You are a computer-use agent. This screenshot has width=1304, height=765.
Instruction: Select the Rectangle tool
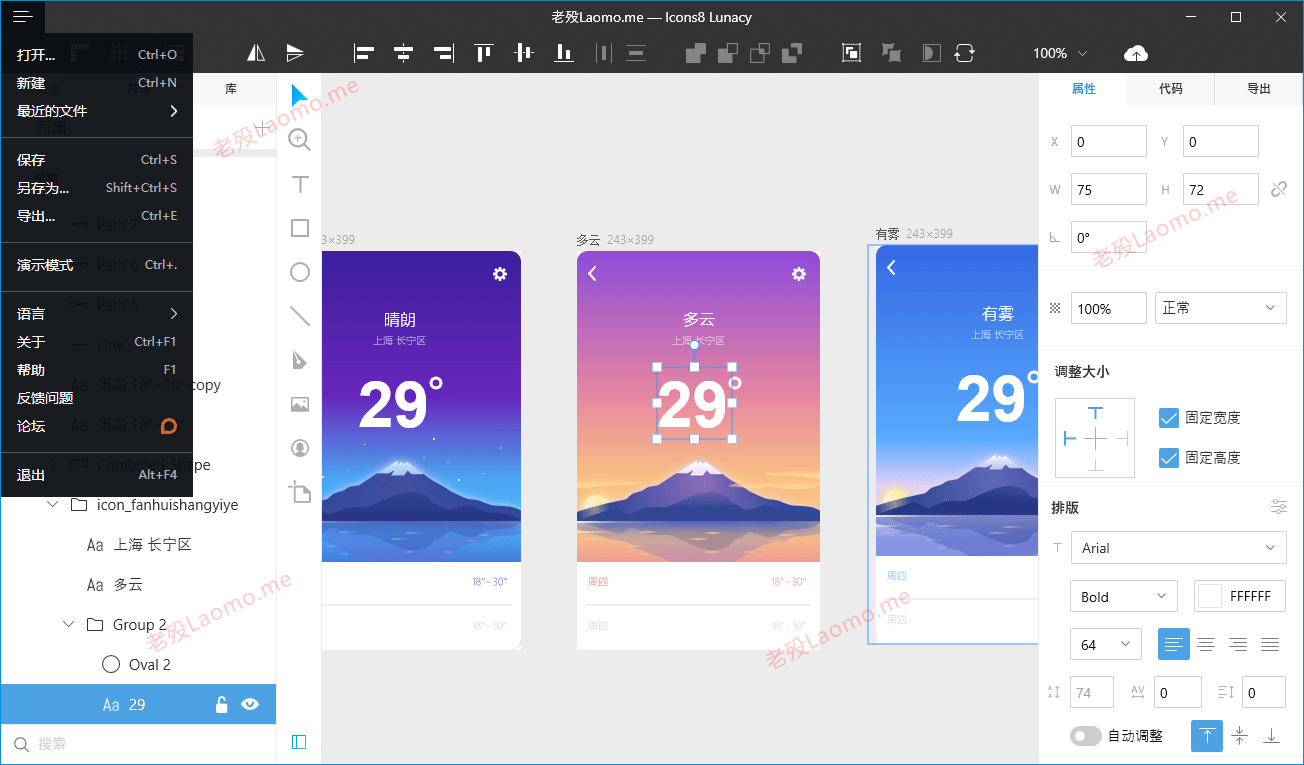click(x=300, y=228)
